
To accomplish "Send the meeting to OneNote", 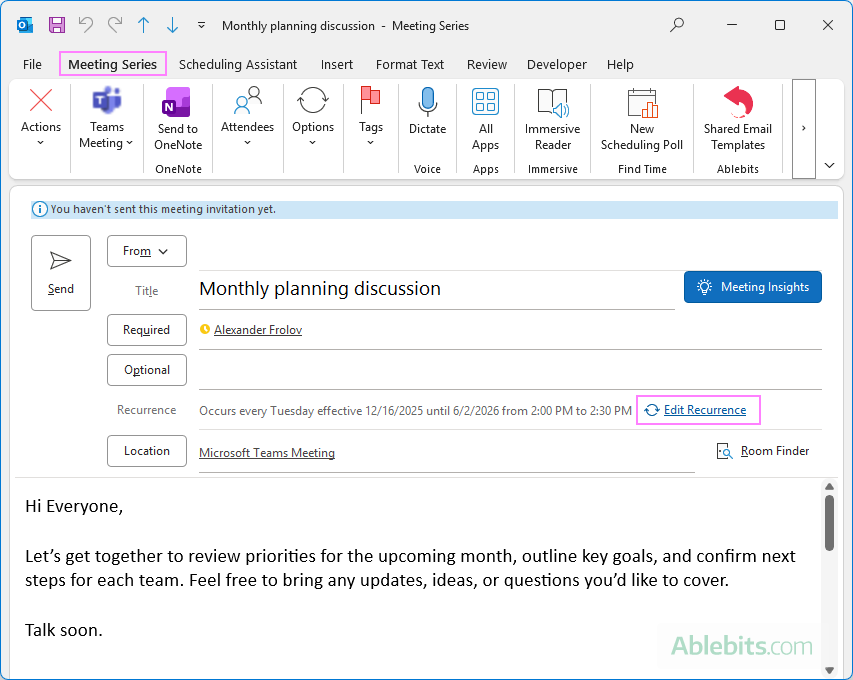I will coord(177,113).
